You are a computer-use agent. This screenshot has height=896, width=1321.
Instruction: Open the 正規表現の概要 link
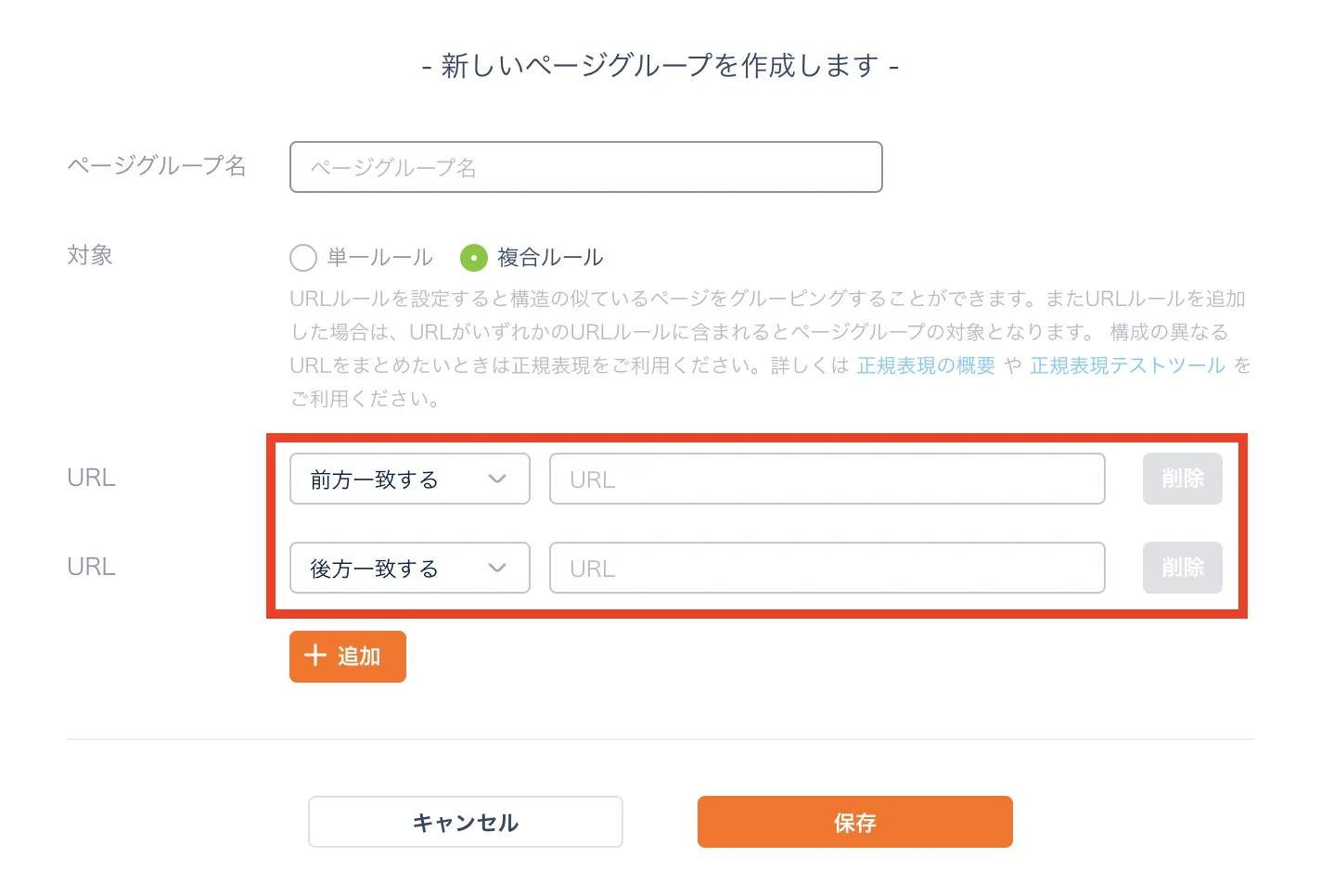click(926, 365)
